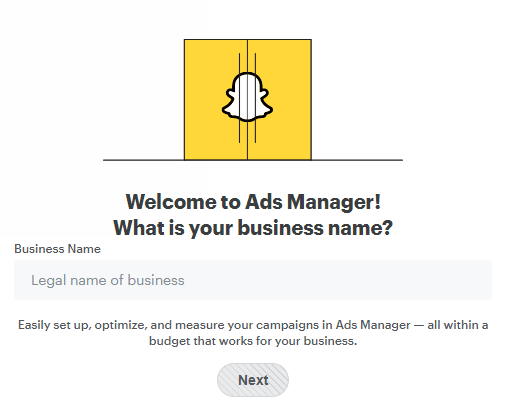Click the Snapchat ghost logo
This screenshot has width=518, height=409.
(x=247, y=97)
